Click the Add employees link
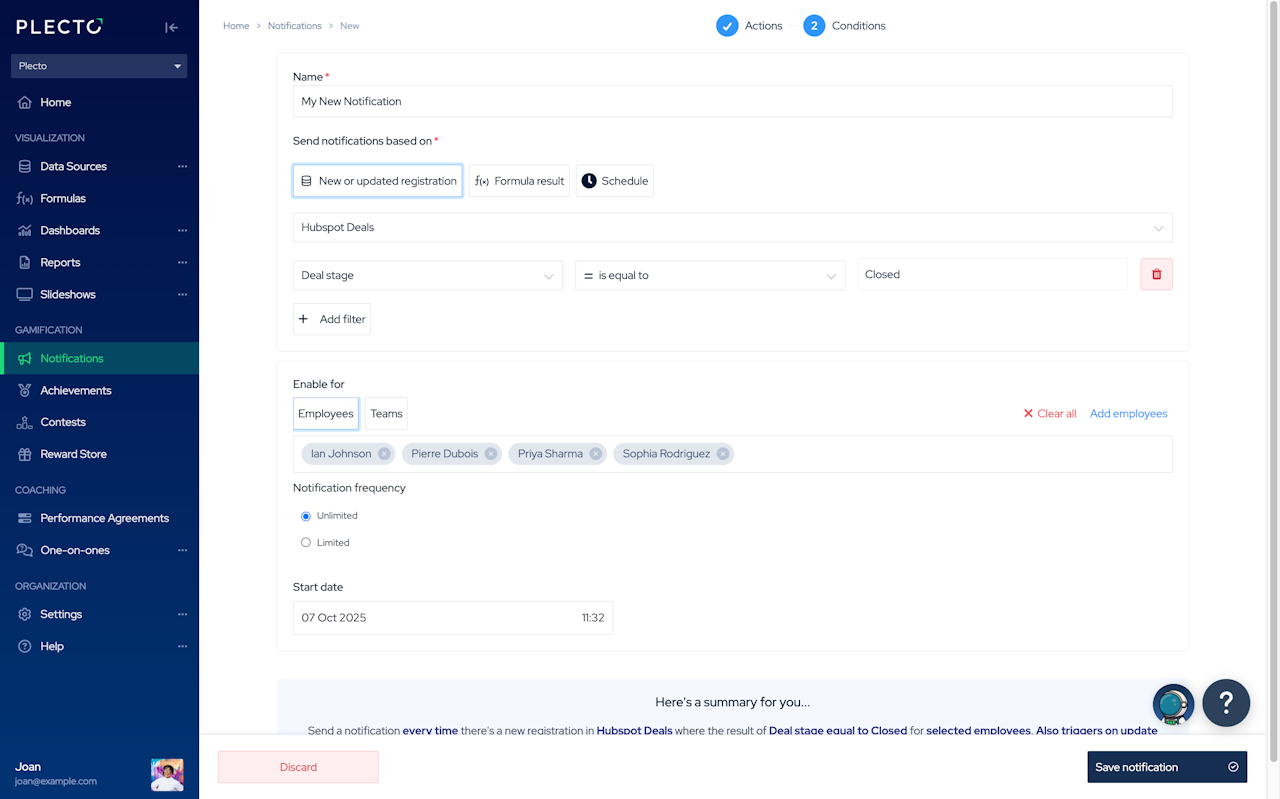1280x799 pixels. pyautogui.click(x=1128, y=414)
